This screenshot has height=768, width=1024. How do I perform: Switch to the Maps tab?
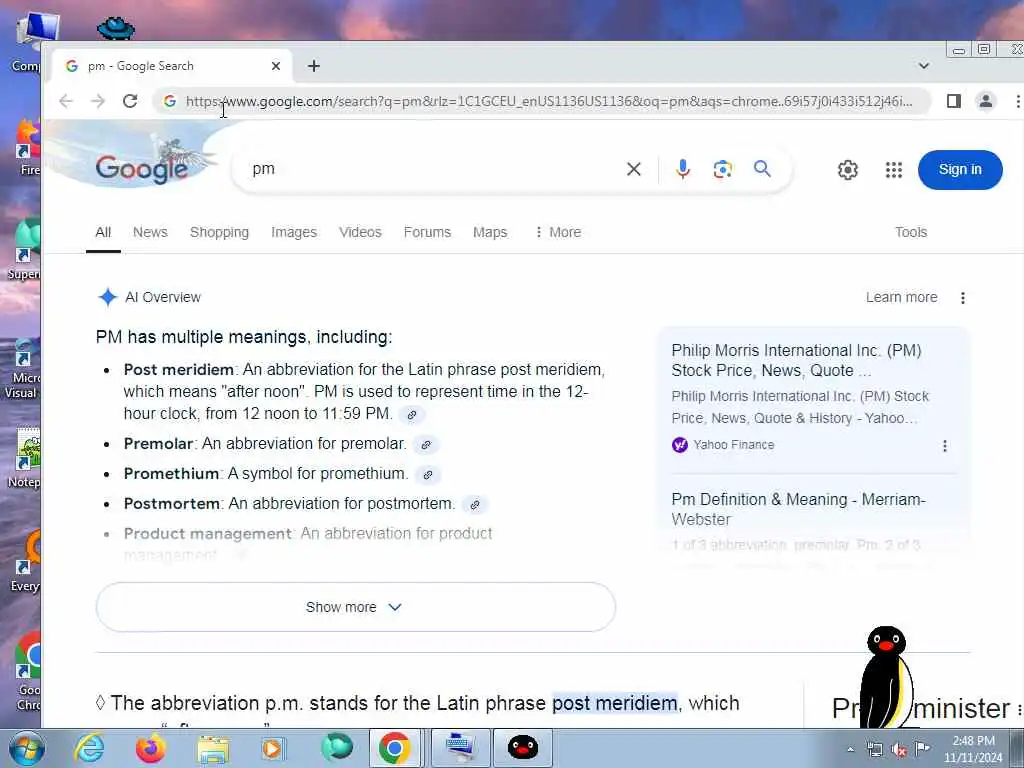tap(490, 232)
